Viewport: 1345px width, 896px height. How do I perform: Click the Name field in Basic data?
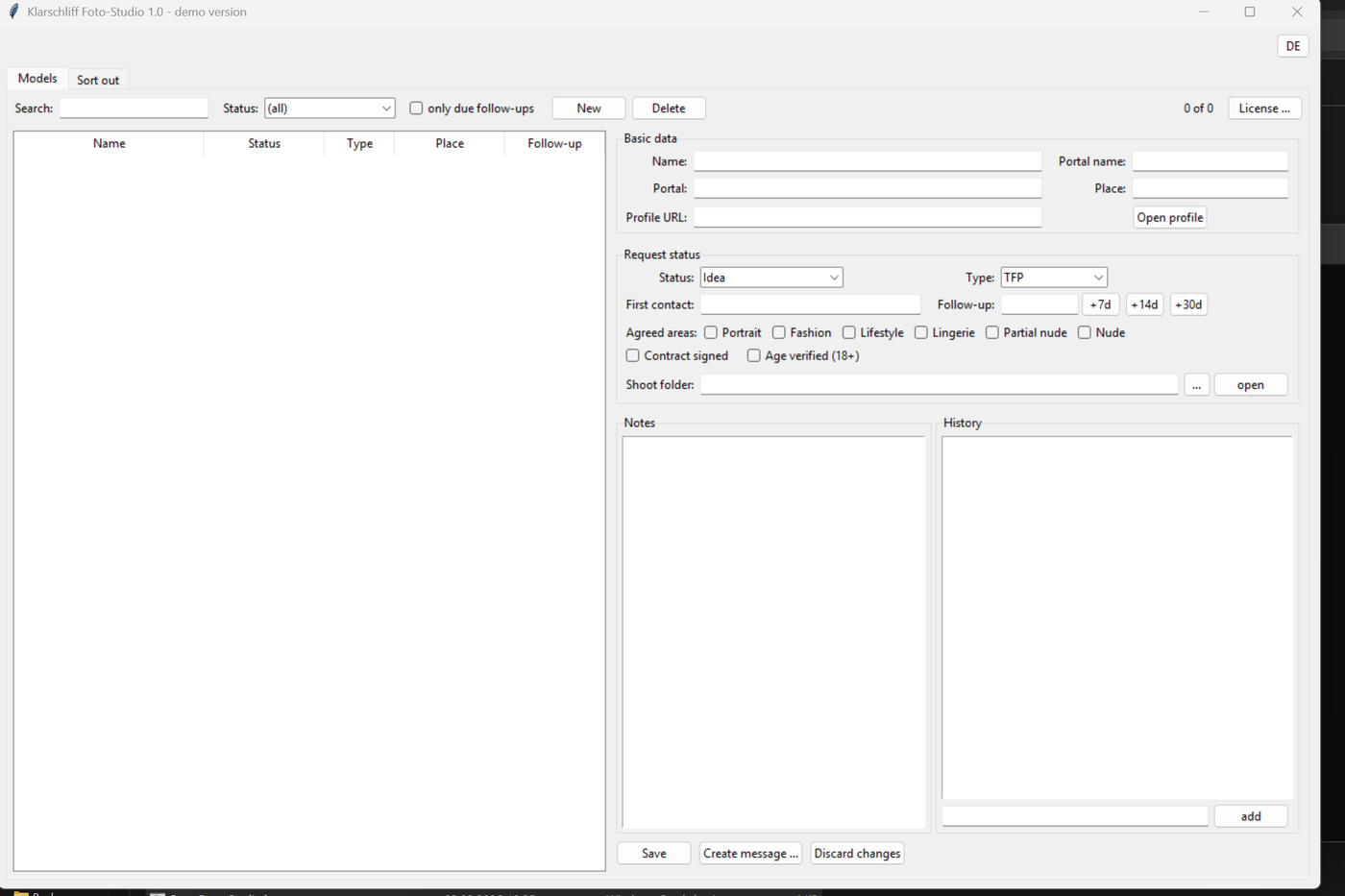coord(868,161)
